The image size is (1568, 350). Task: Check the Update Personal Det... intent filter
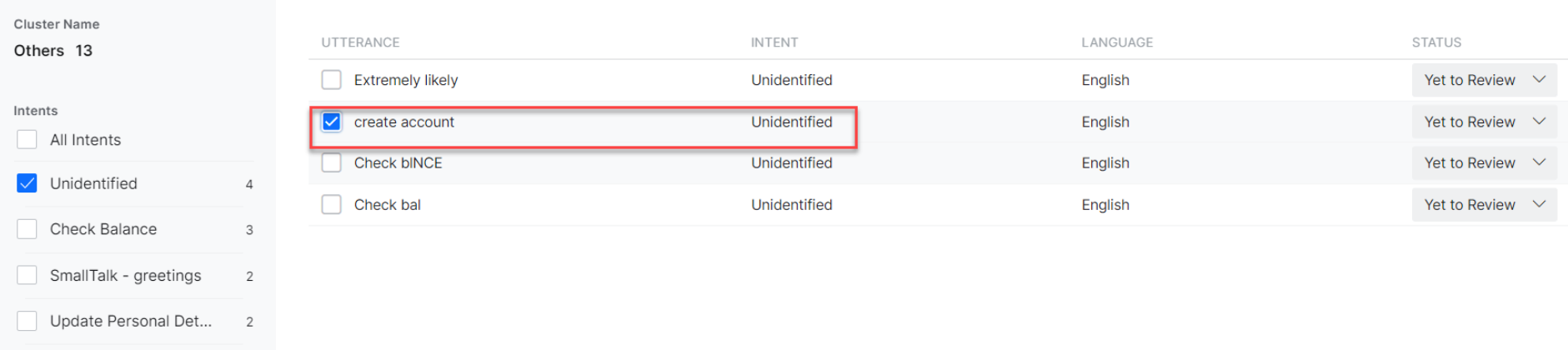[28, 321]
